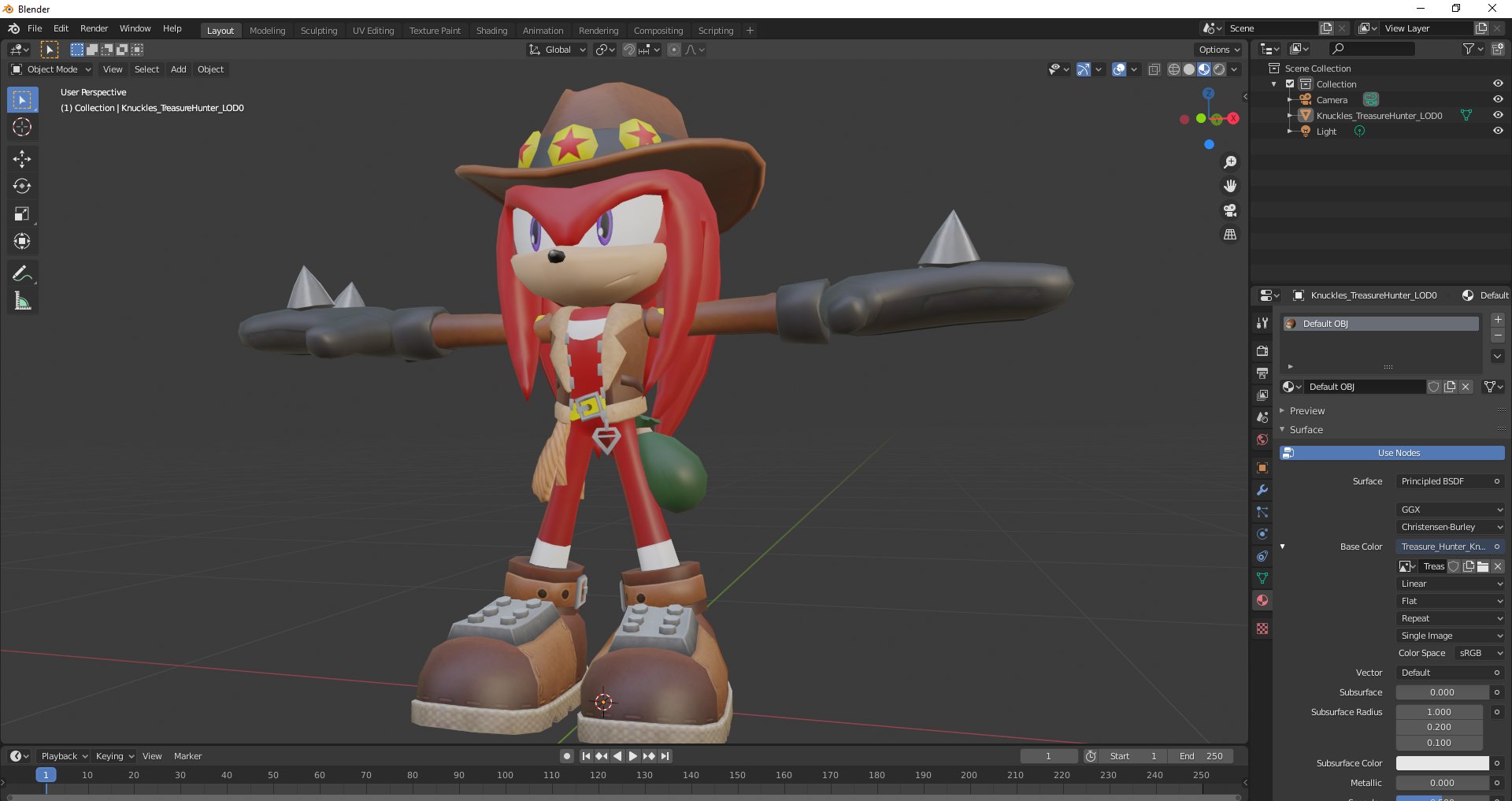Open the Christensen-Burley subsurface method dropdown
Image resolution: width=1512 pixels, height=801 pixels.
pyautogui.click(x=1450, y=527)
